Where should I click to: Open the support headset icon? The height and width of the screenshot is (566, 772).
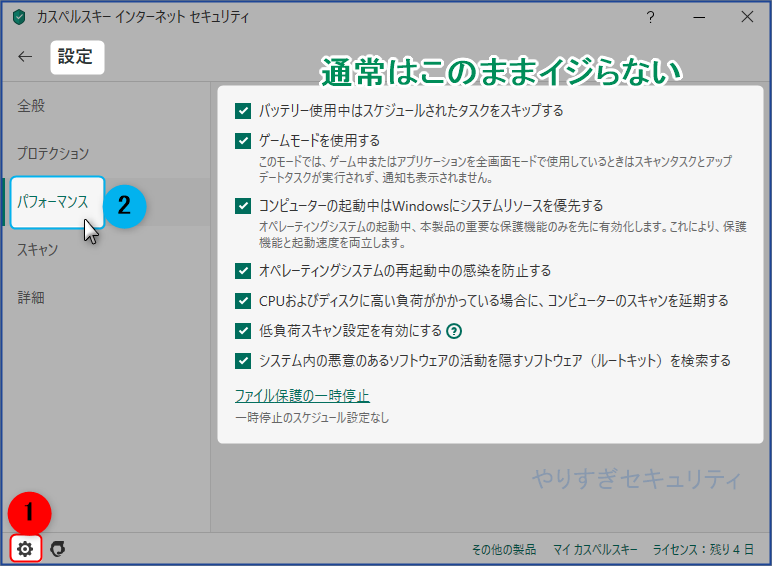tap(58, 548)
